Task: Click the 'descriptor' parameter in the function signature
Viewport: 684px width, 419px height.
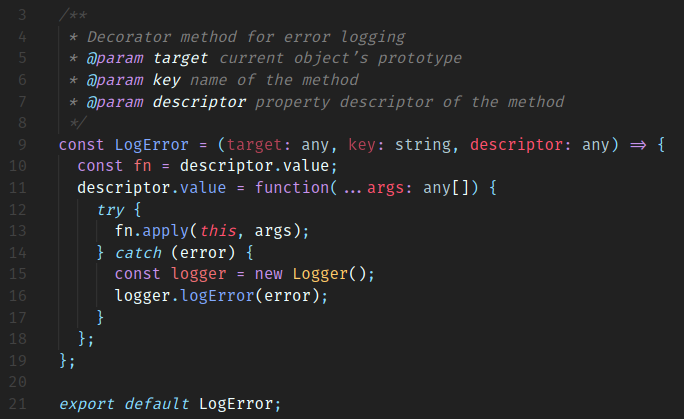Action: coord(516,144)
